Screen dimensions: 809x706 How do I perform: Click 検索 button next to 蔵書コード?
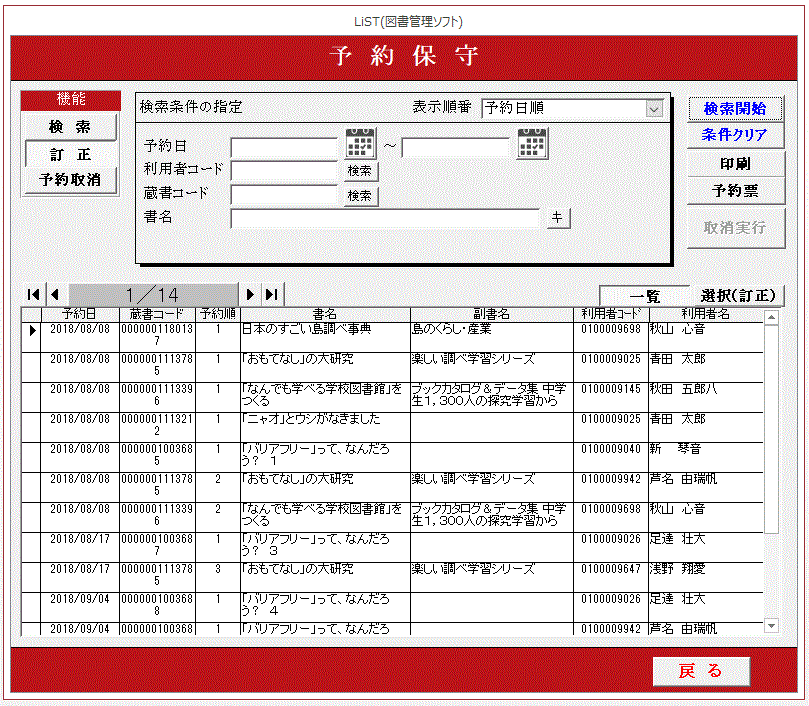point(360,196)
